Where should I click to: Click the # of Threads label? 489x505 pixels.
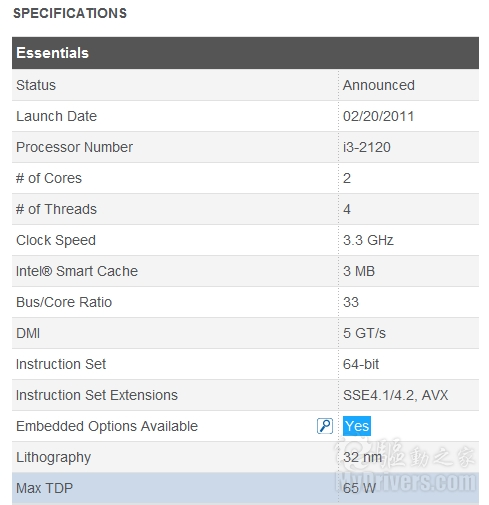point(56,209)
